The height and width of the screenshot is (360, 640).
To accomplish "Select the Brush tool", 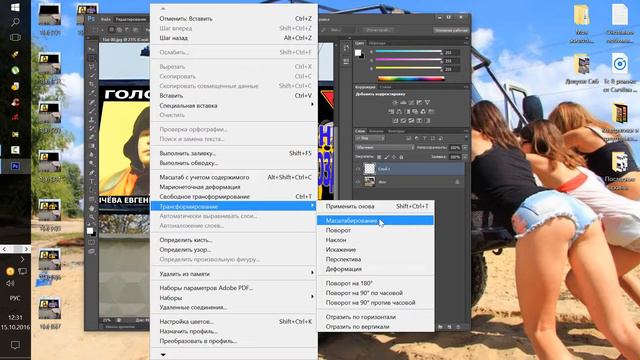I will click(91, 110).
